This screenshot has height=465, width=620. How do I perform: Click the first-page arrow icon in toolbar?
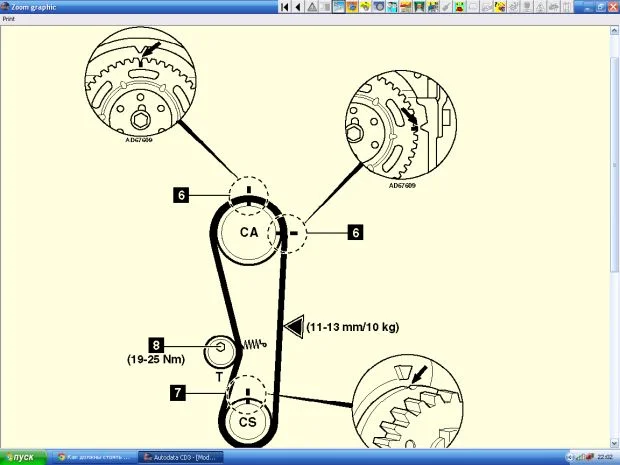(285, 7)
